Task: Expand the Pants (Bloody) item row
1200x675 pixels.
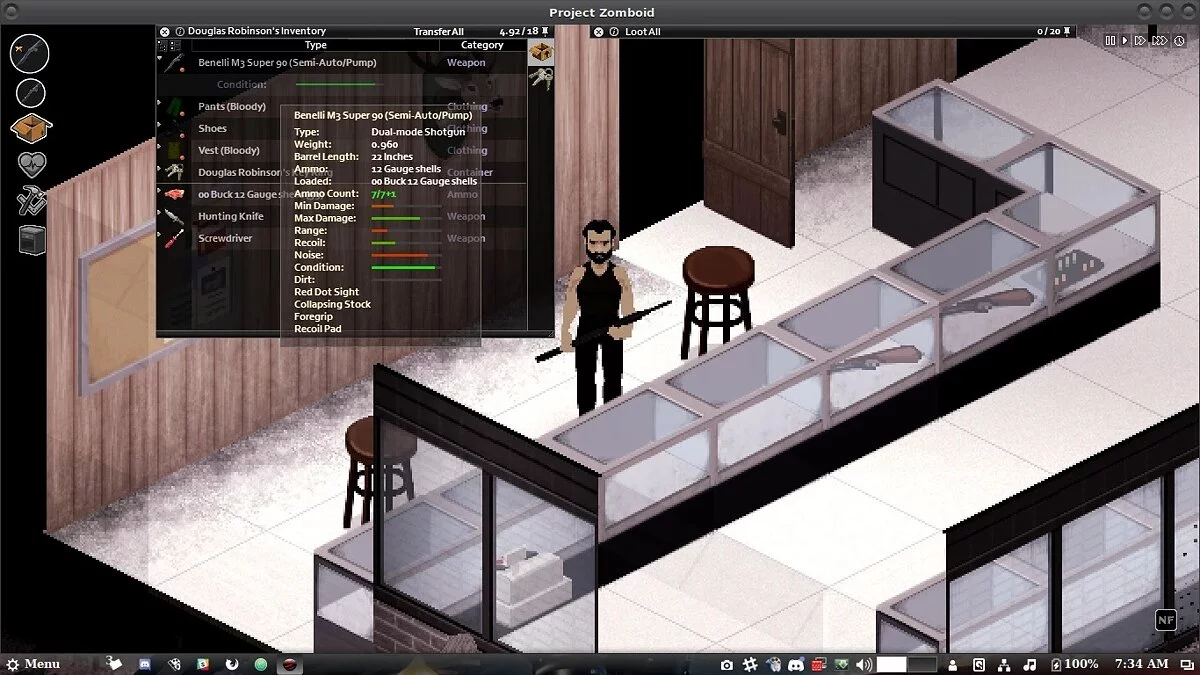Action: click(160, 103)
